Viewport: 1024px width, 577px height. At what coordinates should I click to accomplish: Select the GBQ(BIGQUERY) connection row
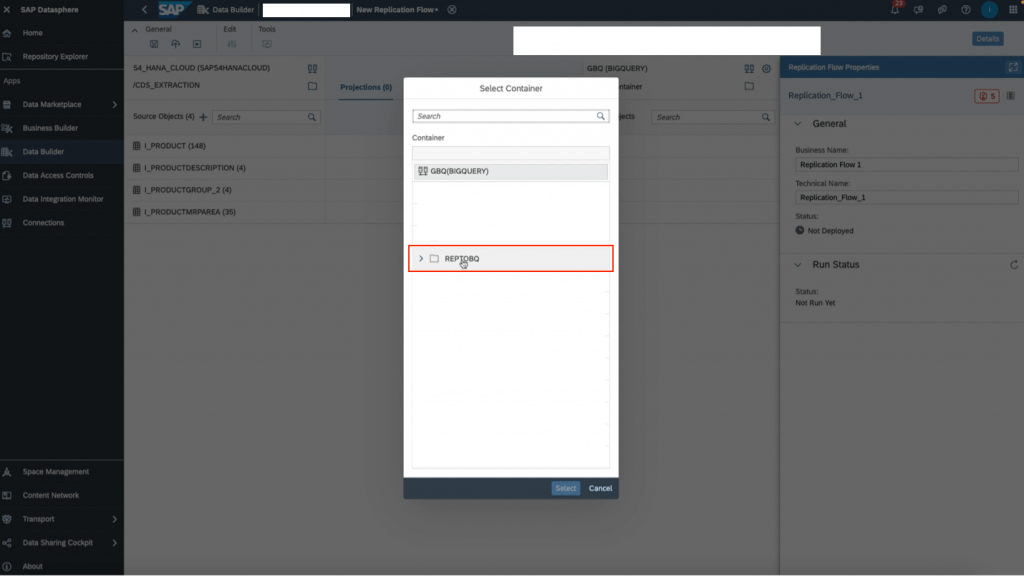click(x=511, y=172)
